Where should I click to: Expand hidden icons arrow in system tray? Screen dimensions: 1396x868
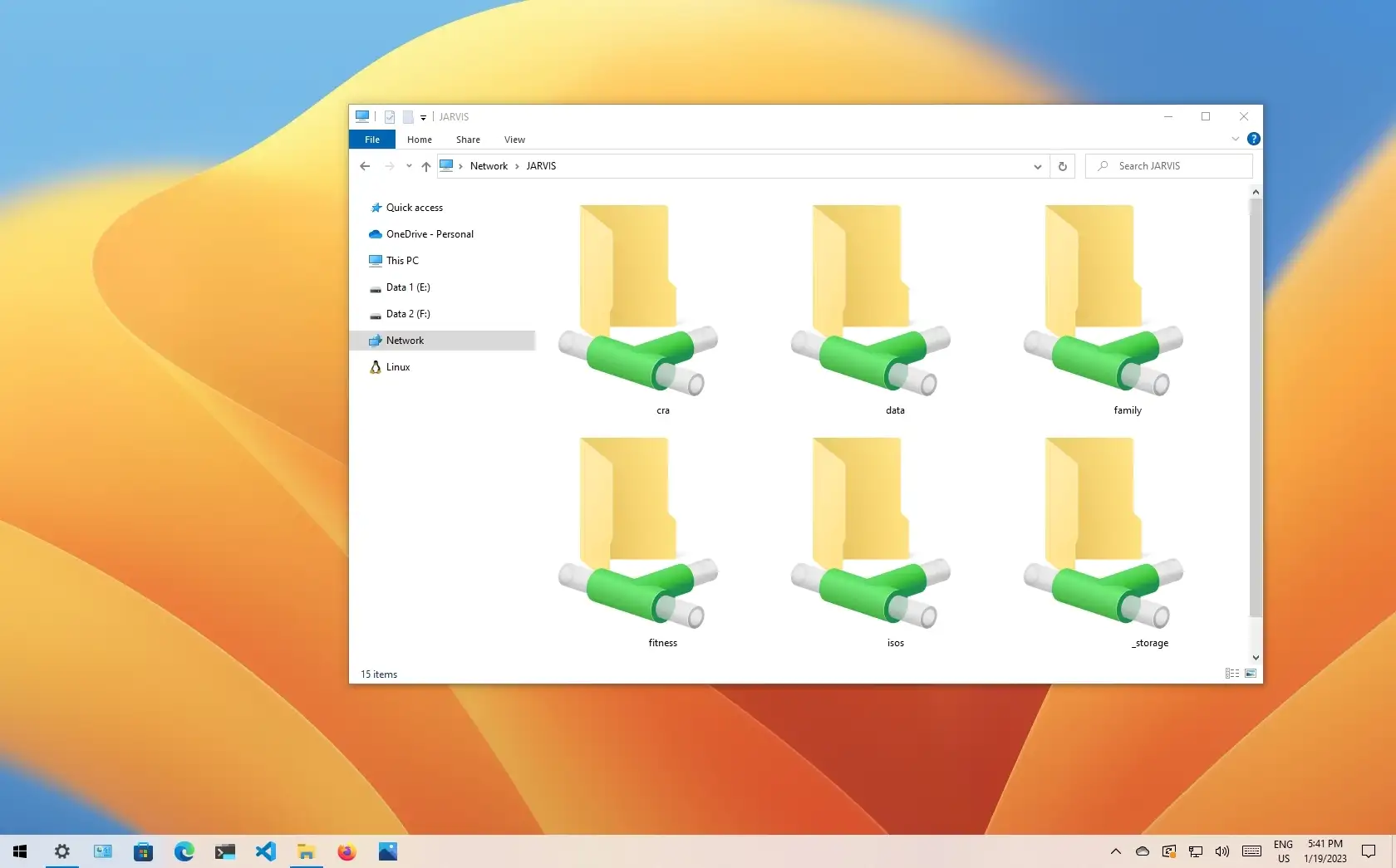point(1115,851)
